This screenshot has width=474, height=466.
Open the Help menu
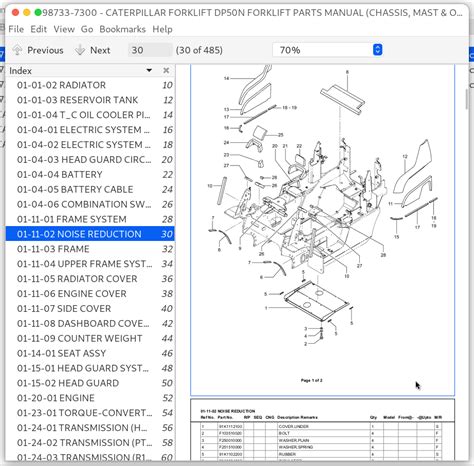[x=162, y=29]
